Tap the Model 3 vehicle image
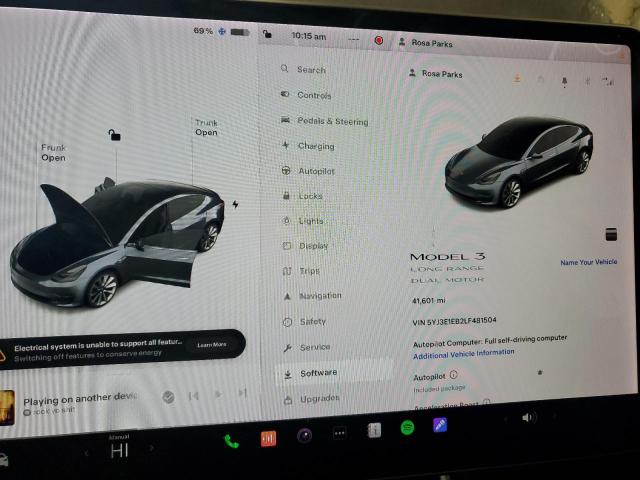This screenshot has width=640, height=480. click(518, 162)
